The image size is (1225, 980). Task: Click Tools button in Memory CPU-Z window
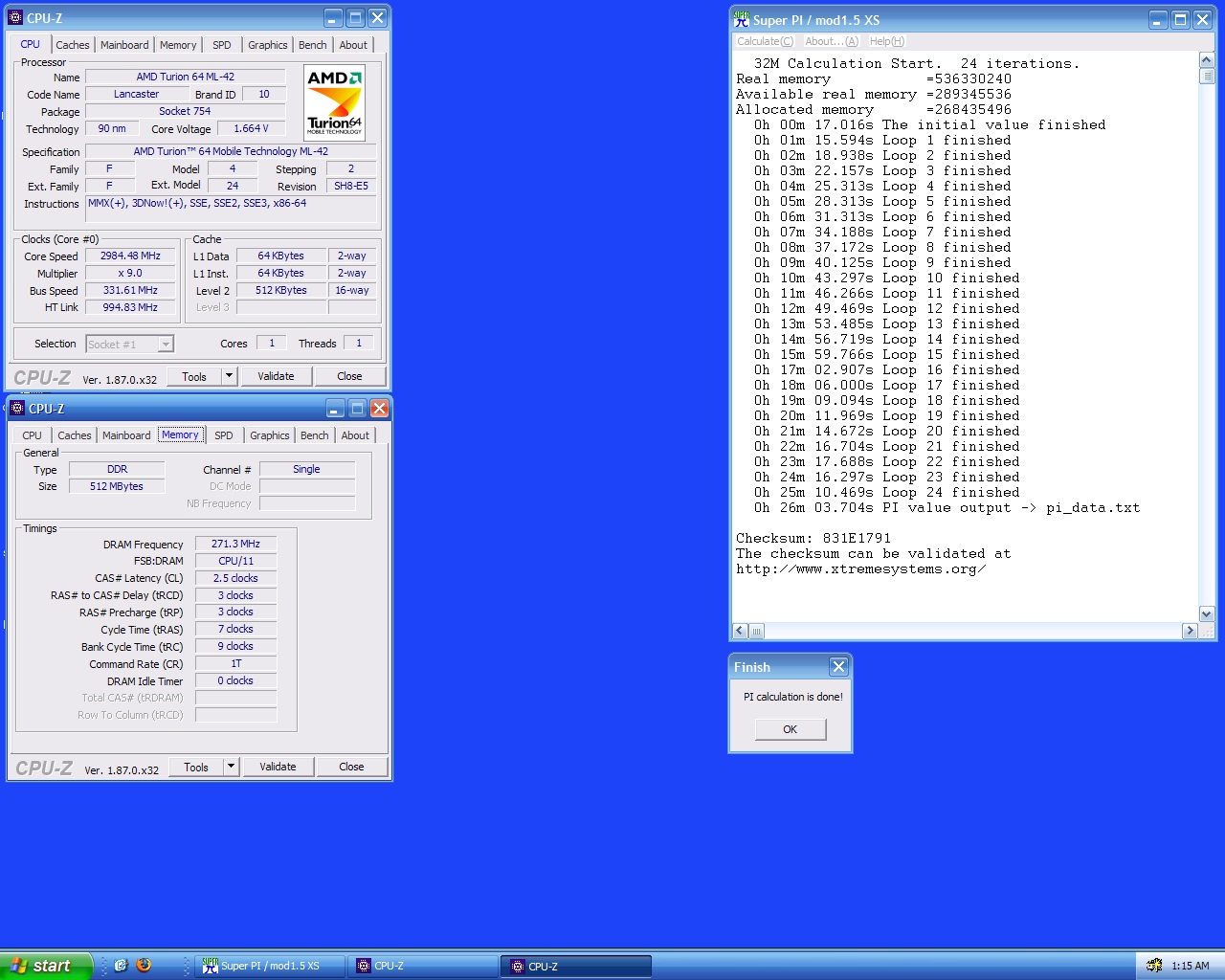(x=196, y=768)
